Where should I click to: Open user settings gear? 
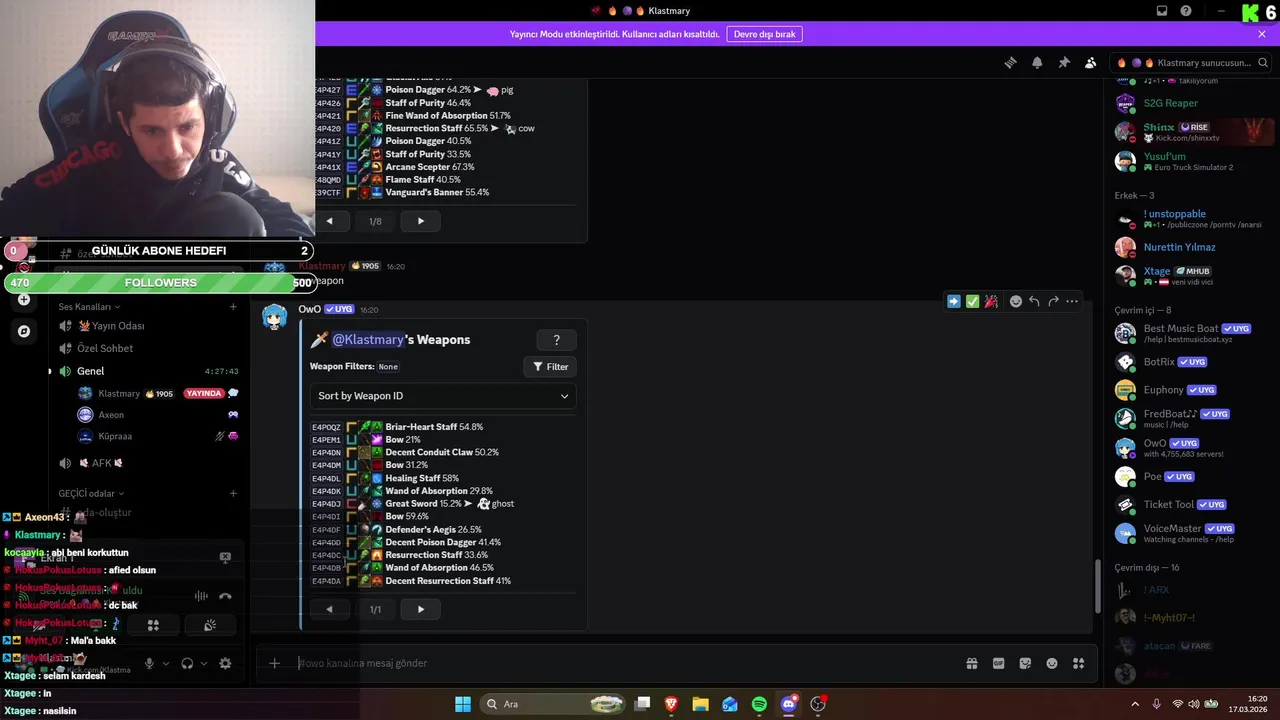pos(225,663)
